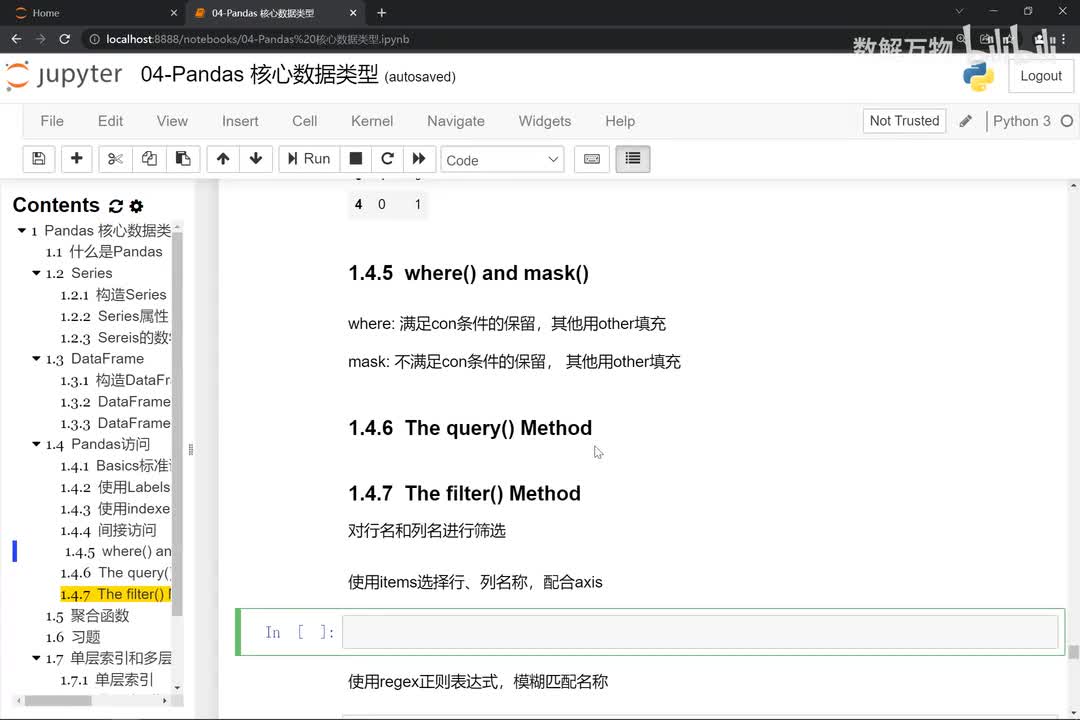Click the Contents vertical scrollbar thumb

point(177,424)
